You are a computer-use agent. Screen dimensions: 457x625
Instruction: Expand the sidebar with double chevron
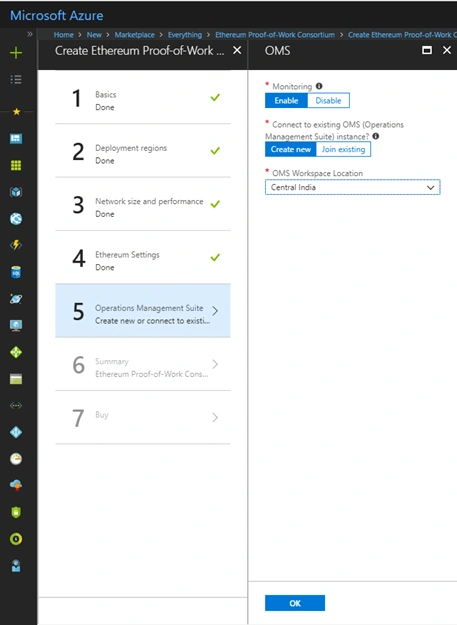(30, 34)
